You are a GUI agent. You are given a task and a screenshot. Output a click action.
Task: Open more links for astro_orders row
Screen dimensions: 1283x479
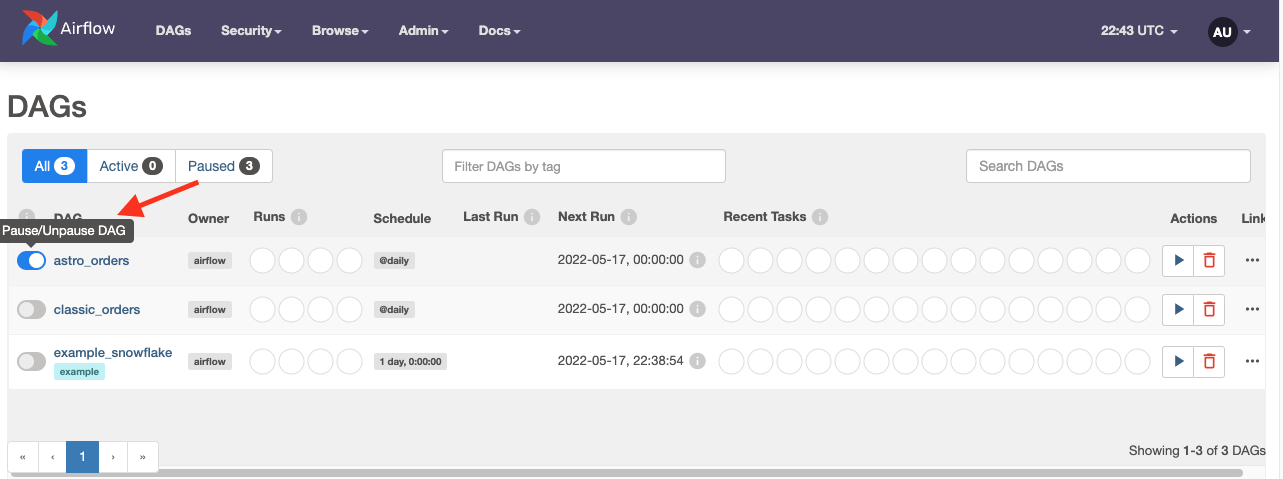tap(1252, 260)
